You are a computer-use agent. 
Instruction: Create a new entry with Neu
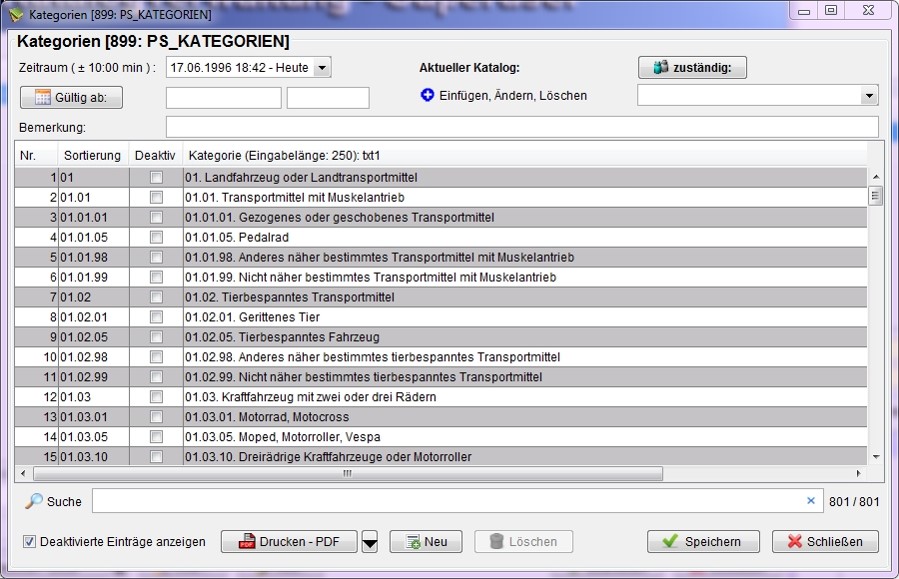click(x=426, y=542)
